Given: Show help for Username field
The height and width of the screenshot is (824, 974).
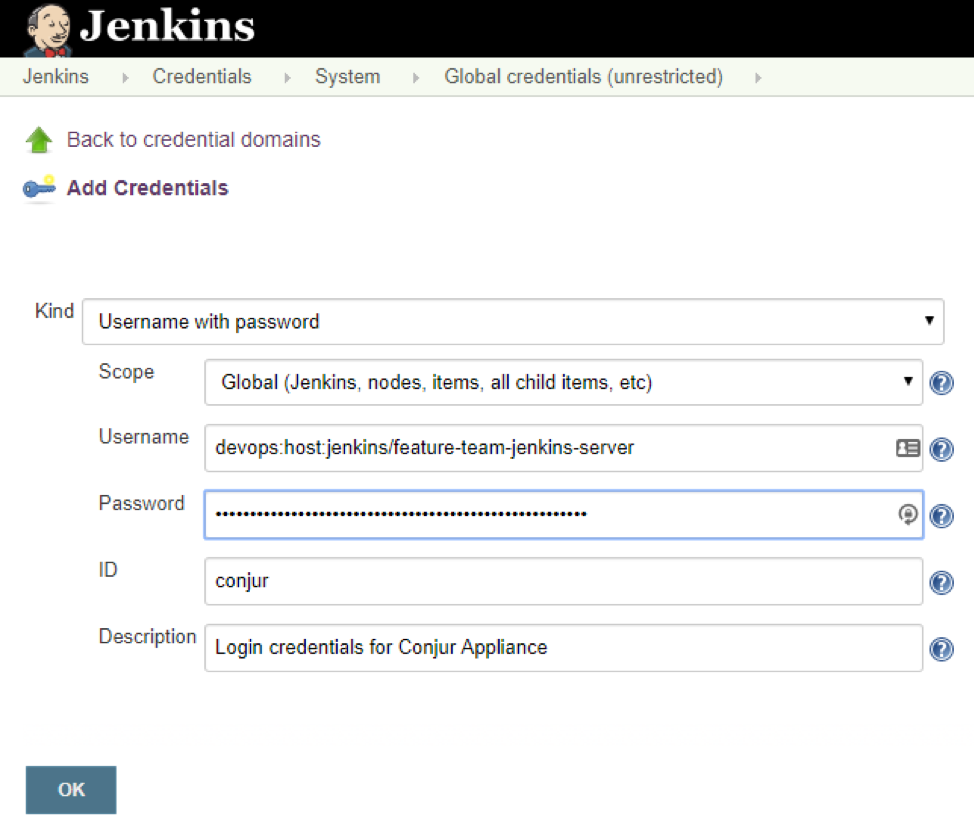Looking at the screenshot, I should click(x=942, y=449).
